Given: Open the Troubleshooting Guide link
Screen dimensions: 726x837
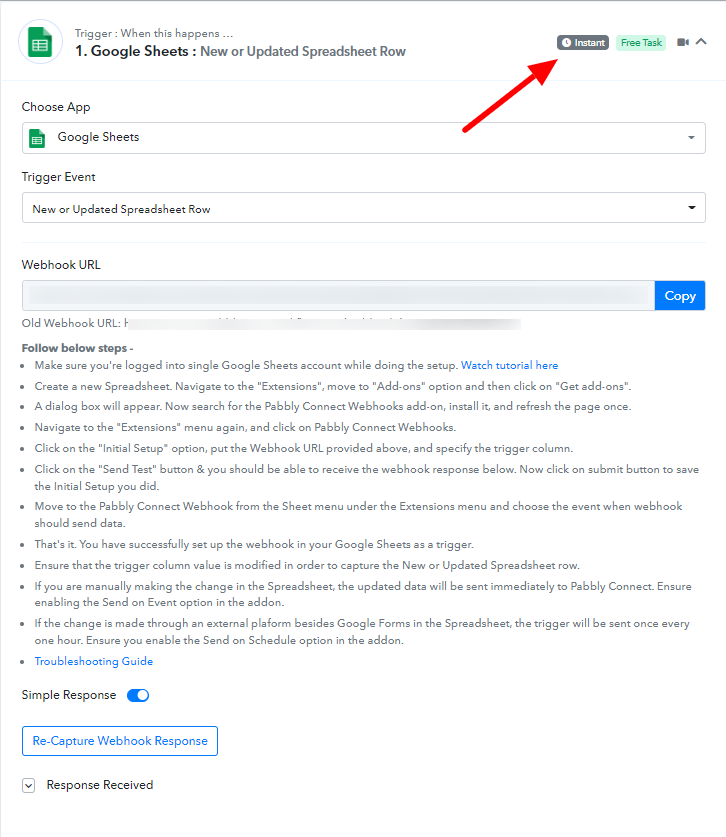Looking at the screenshot, I should pos(94,661).
